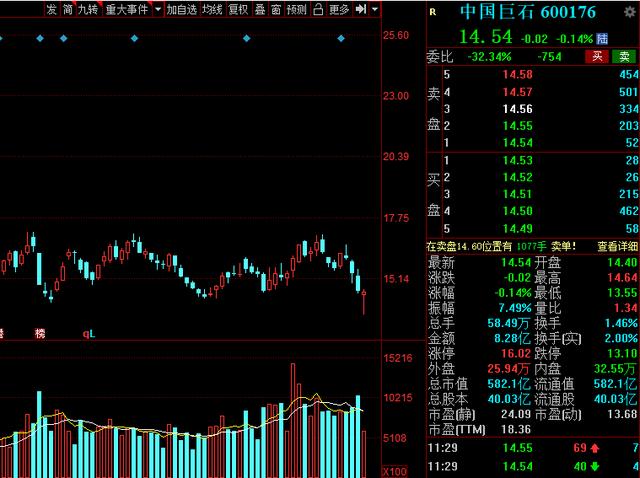640x478 pixels.
Task: Select sell level 4 price 14.57
Action: click(517, 92)
